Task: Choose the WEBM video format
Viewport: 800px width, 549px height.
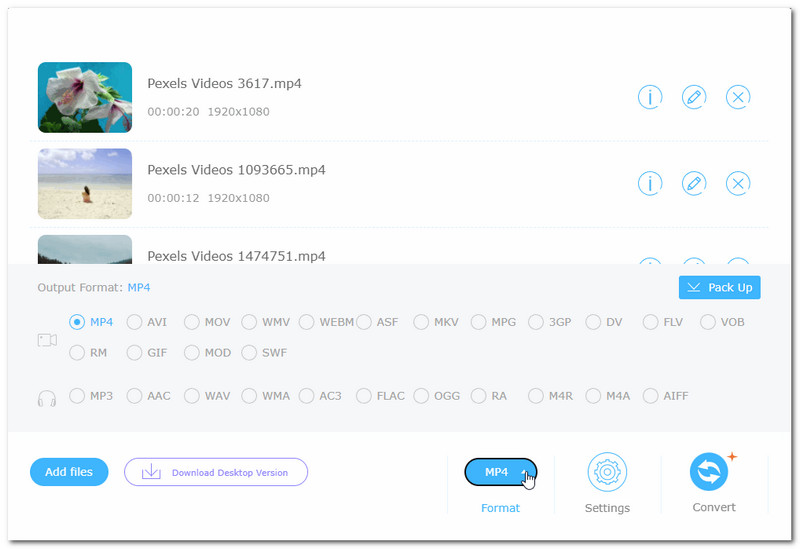Action: click(307, 322)
